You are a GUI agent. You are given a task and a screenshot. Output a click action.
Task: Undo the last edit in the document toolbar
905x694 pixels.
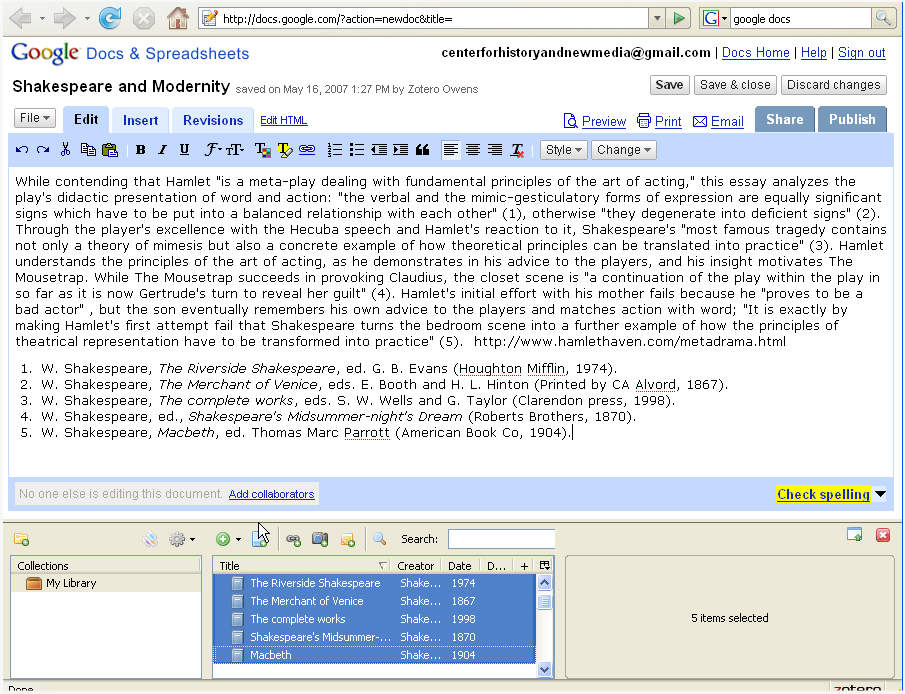(x=22, y=150)
